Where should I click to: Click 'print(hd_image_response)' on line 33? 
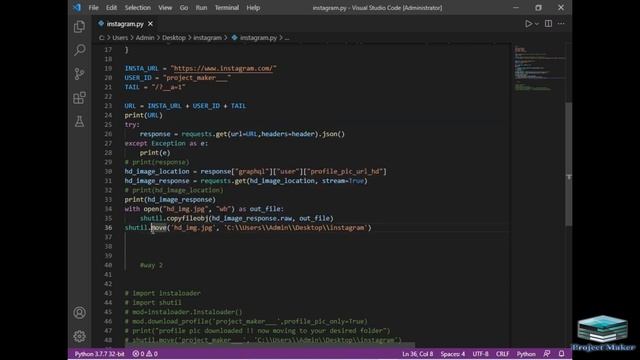point(170,200)
